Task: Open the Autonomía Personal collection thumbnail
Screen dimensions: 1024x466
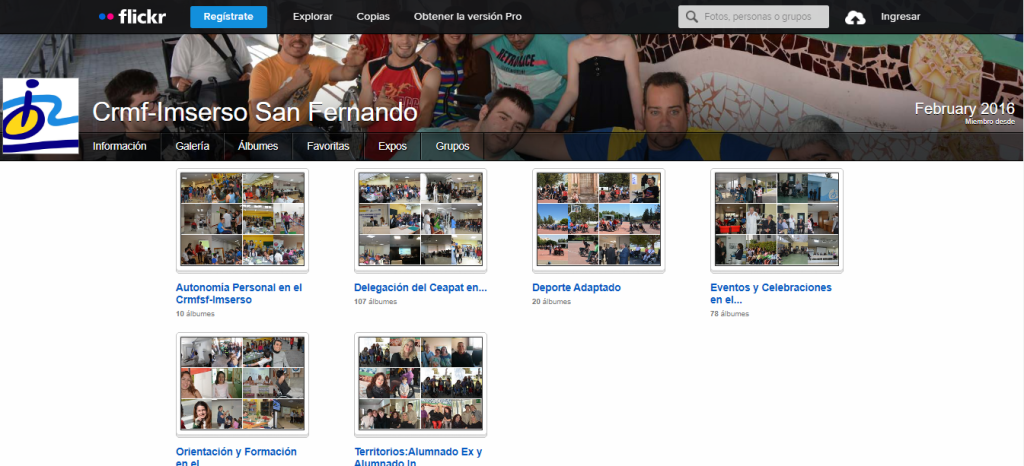Action: click(242, 219)
